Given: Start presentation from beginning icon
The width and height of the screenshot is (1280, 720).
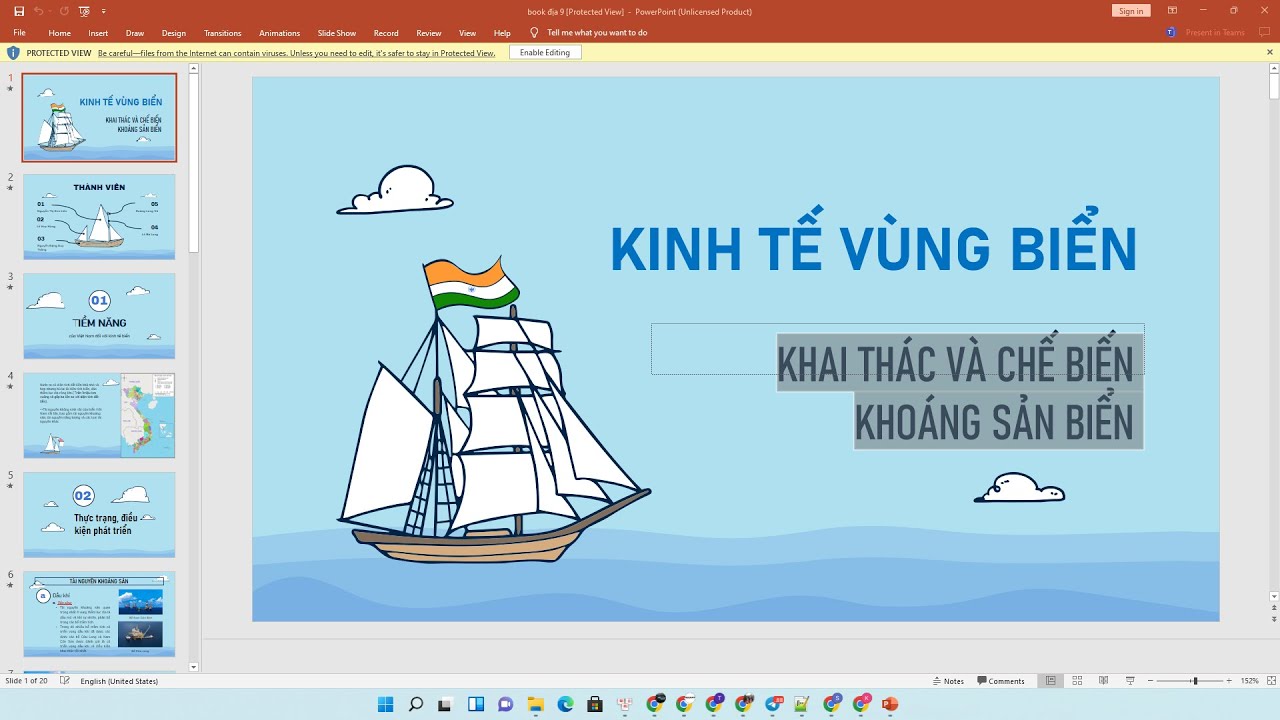Looking at the screenshot, I should pyautogui.click(x=84, y=11).
